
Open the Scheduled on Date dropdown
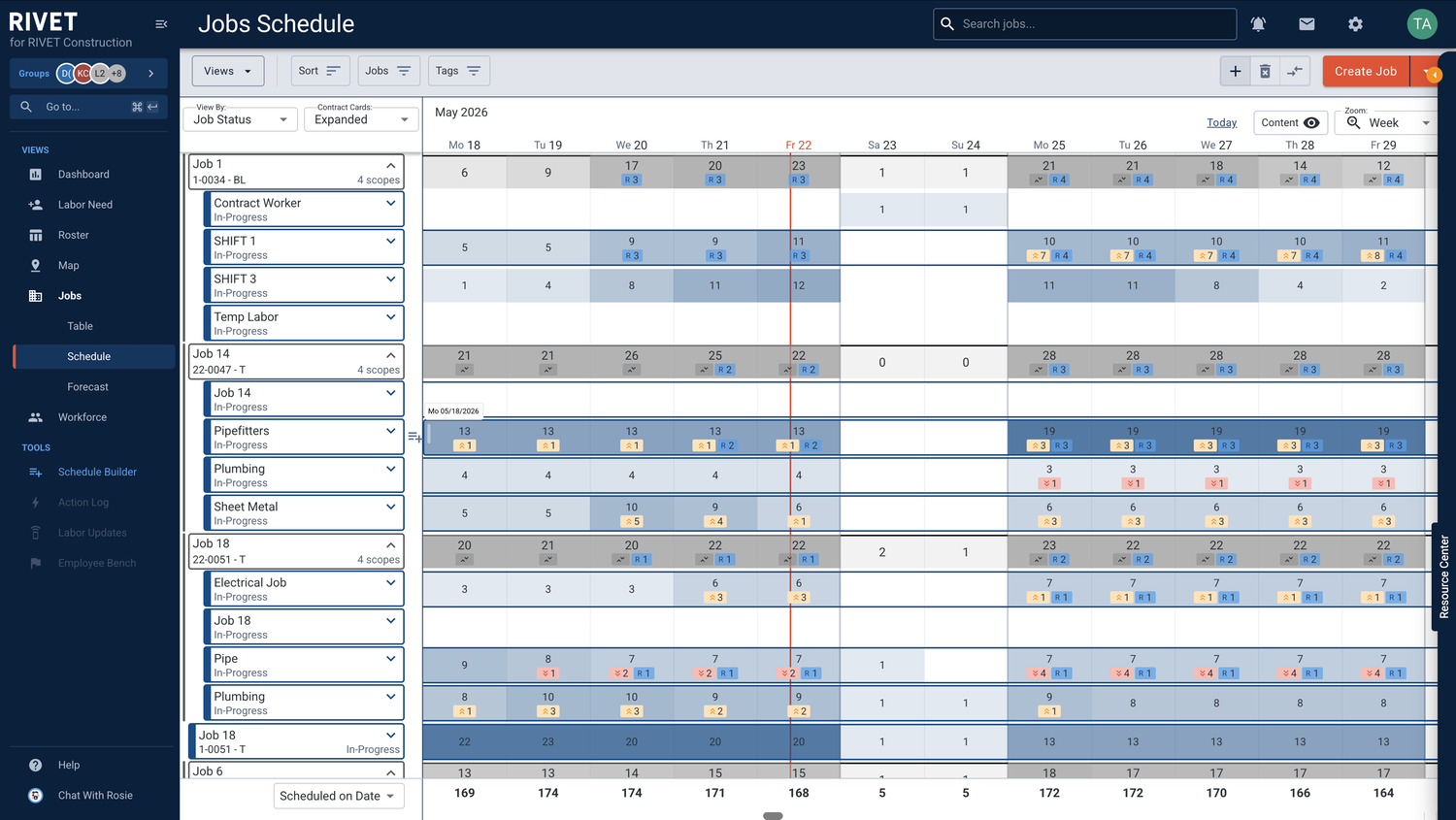339,796
